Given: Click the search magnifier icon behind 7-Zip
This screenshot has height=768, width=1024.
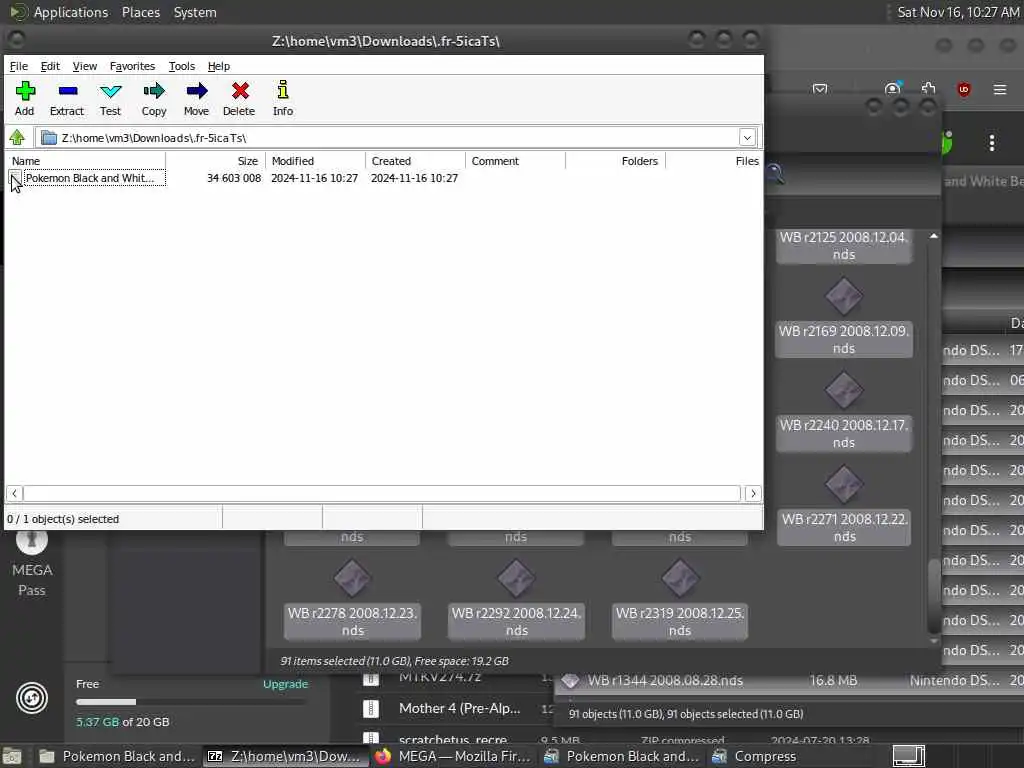Looking at the screenshot, I should (775, 174).
